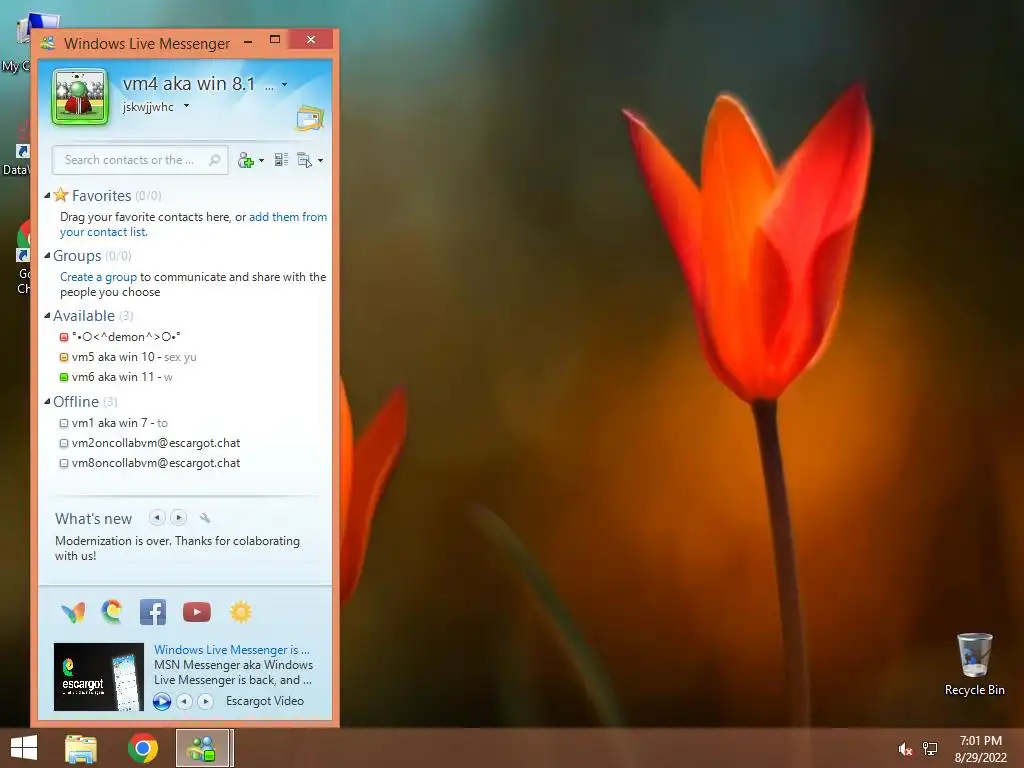This screenshot has width=1024, height=768.
Task: Click the show menu icon
Action: (x=305, y=160)
